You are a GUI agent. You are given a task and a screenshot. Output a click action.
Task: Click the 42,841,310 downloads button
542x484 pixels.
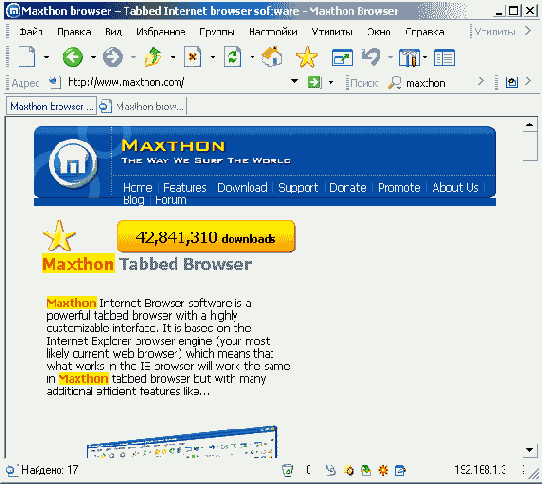[x=206, y=236]
